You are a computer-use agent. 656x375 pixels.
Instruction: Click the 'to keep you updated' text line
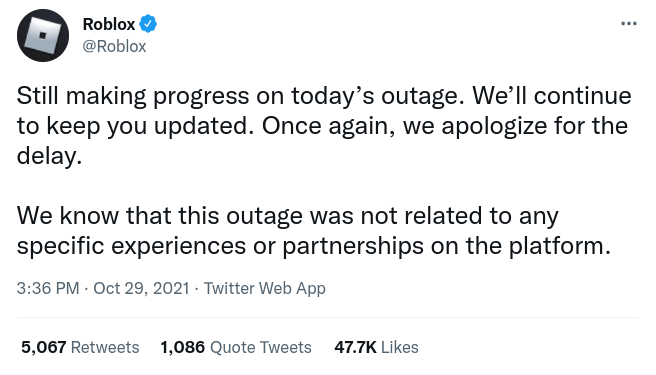tap(322, 126)
